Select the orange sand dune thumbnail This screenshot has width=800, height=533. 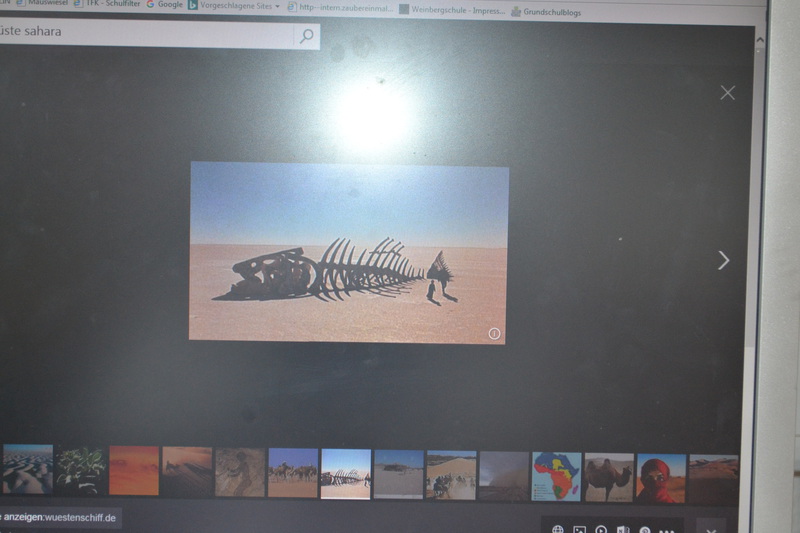pos(134,470)
